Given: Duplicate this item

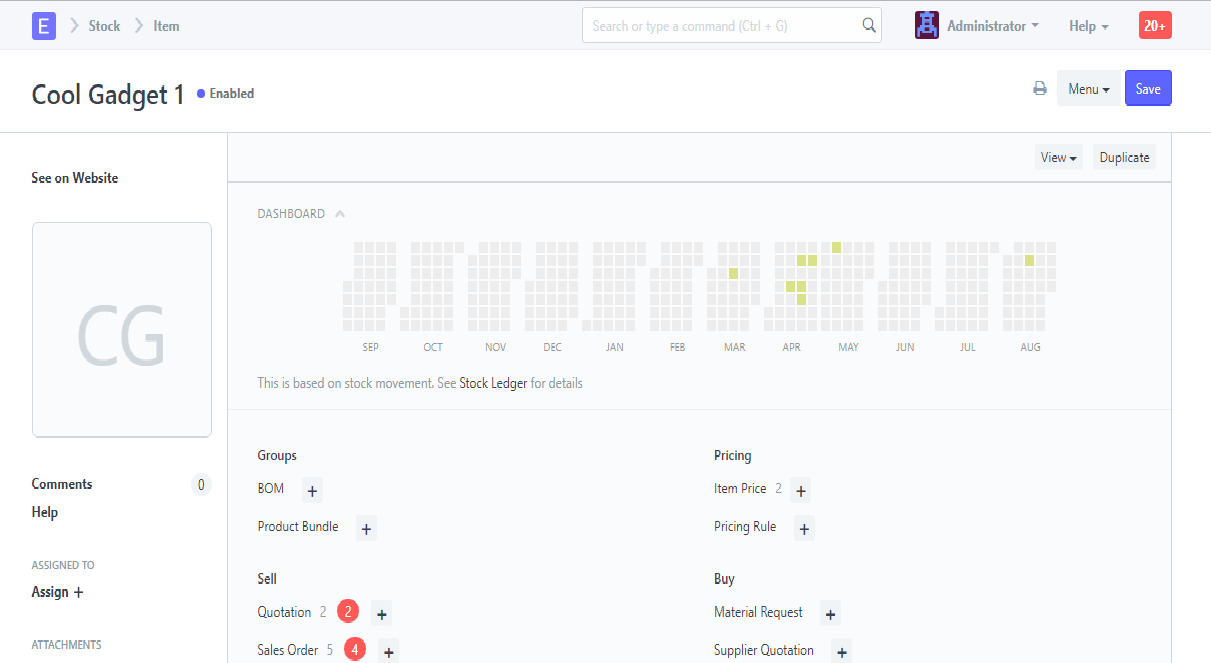Looking at the screenshot, I should pos(1124,157).
